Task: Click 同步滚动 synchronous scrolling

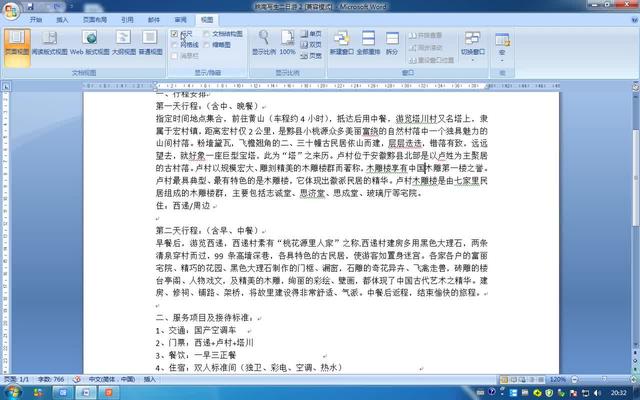Action: pyautogui.click(x=425, y=48)
